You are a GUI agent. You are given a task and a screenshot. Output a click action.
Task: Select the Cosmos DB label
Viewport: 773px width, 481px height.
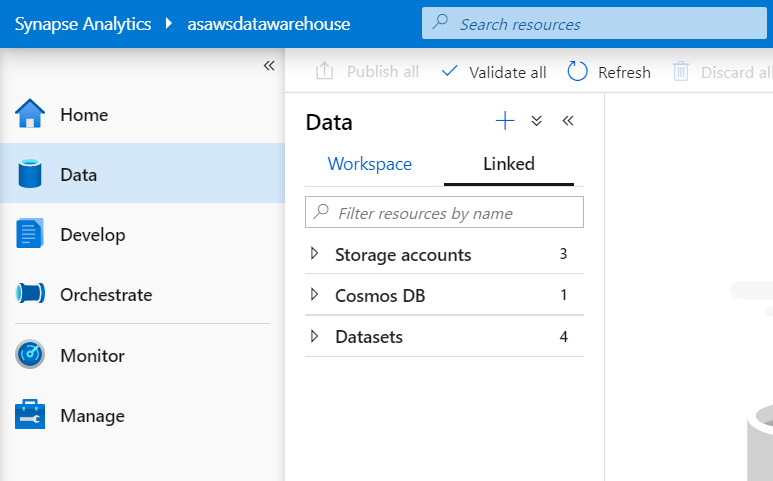click(x=380, y=296)
